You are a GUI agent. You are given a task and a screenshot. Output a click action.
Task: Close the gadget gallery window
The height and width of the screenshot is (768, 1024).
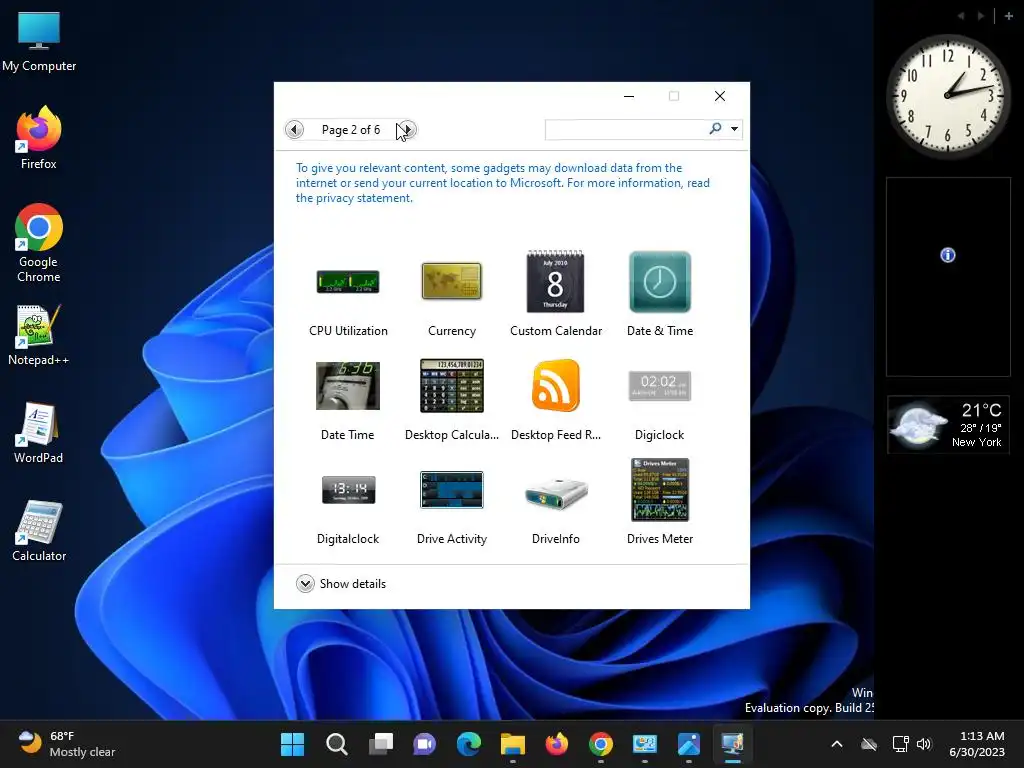[x=720, y=96]
